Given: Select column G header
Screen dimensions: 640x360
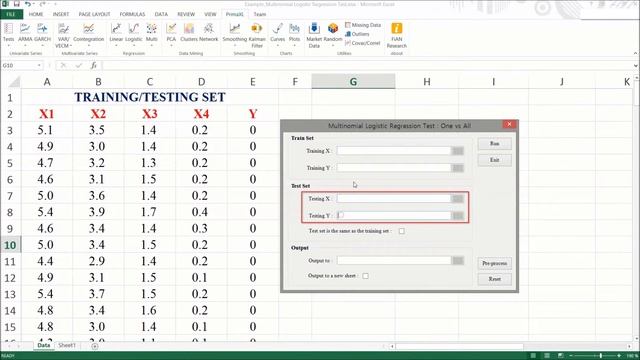Looking at the screenshot, I should (353, 82).
